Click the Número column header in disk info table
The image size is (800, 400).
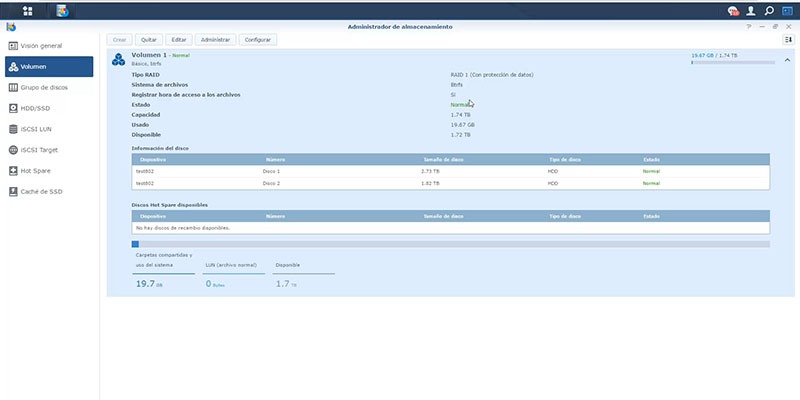pyautogui.click(x=276, y=160)
